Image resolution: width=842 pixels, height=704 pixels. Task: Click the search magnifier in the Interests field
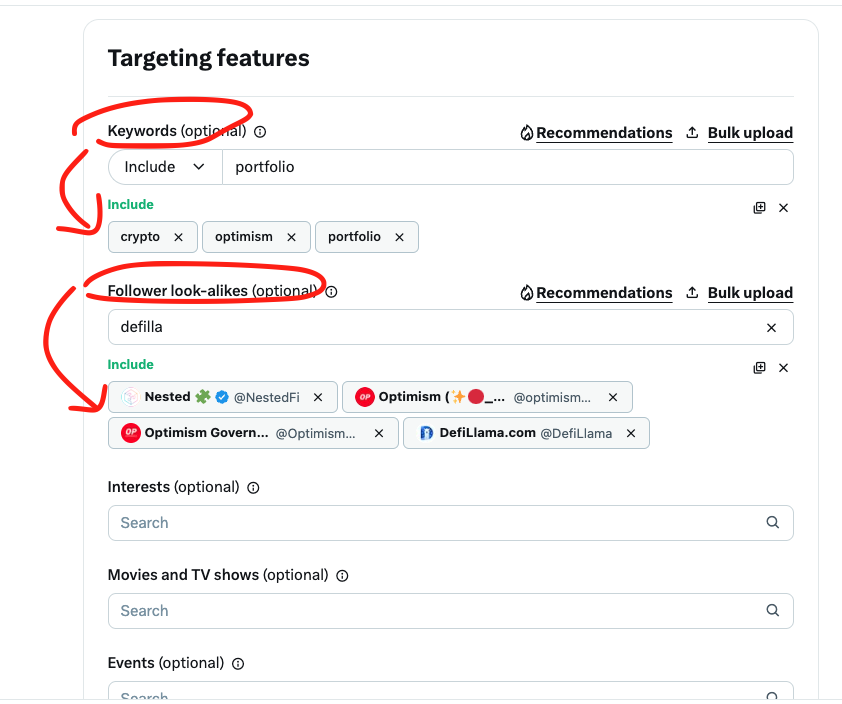click(772, 522)
